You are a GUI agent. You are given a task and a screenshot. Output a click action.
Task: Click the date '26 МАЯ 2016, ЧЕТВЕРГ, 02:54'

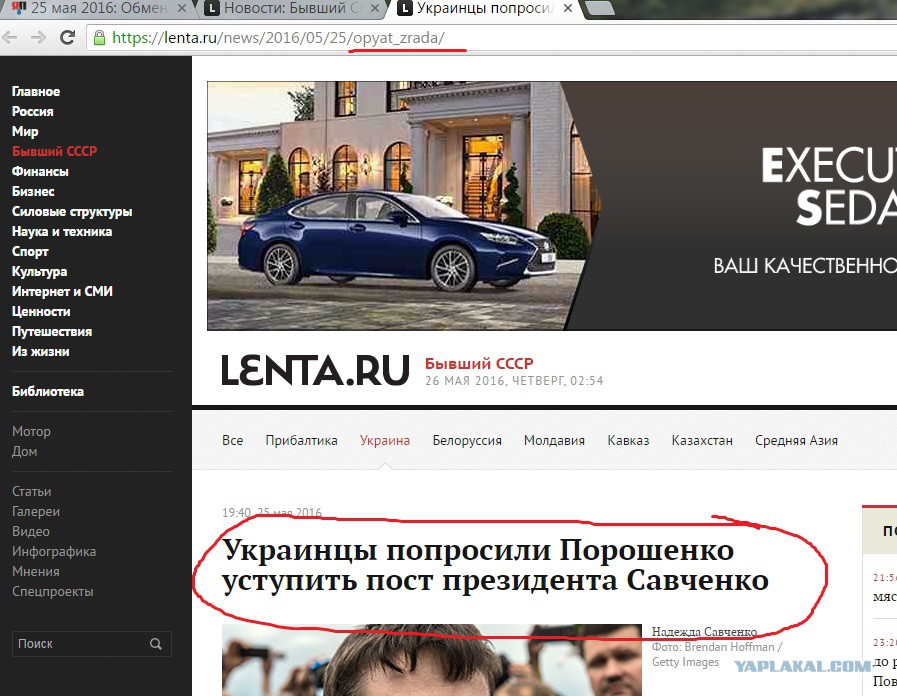[x=514, y=381]
